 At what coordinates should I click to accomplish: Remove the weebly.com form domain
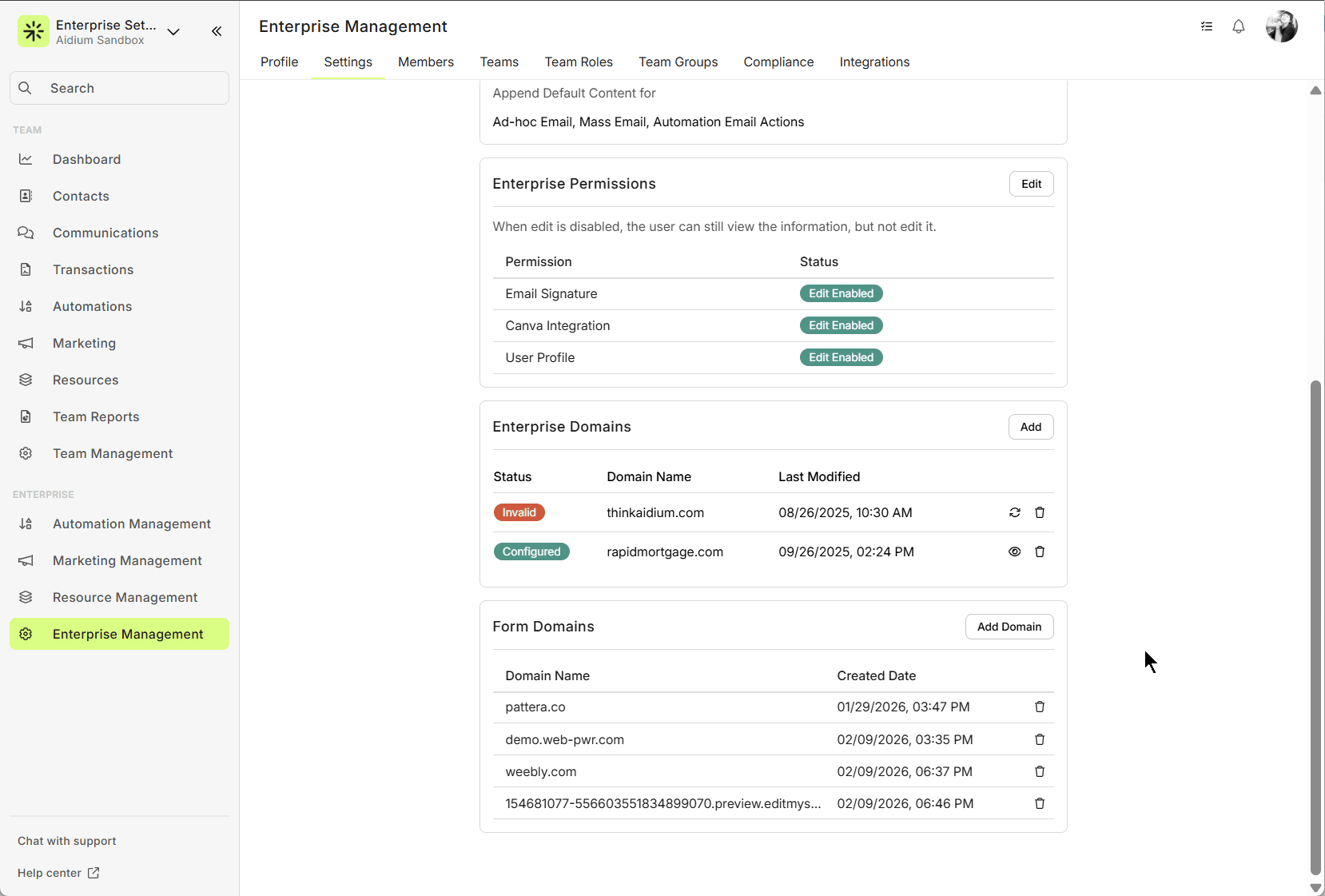click(x=1040, y=771)
